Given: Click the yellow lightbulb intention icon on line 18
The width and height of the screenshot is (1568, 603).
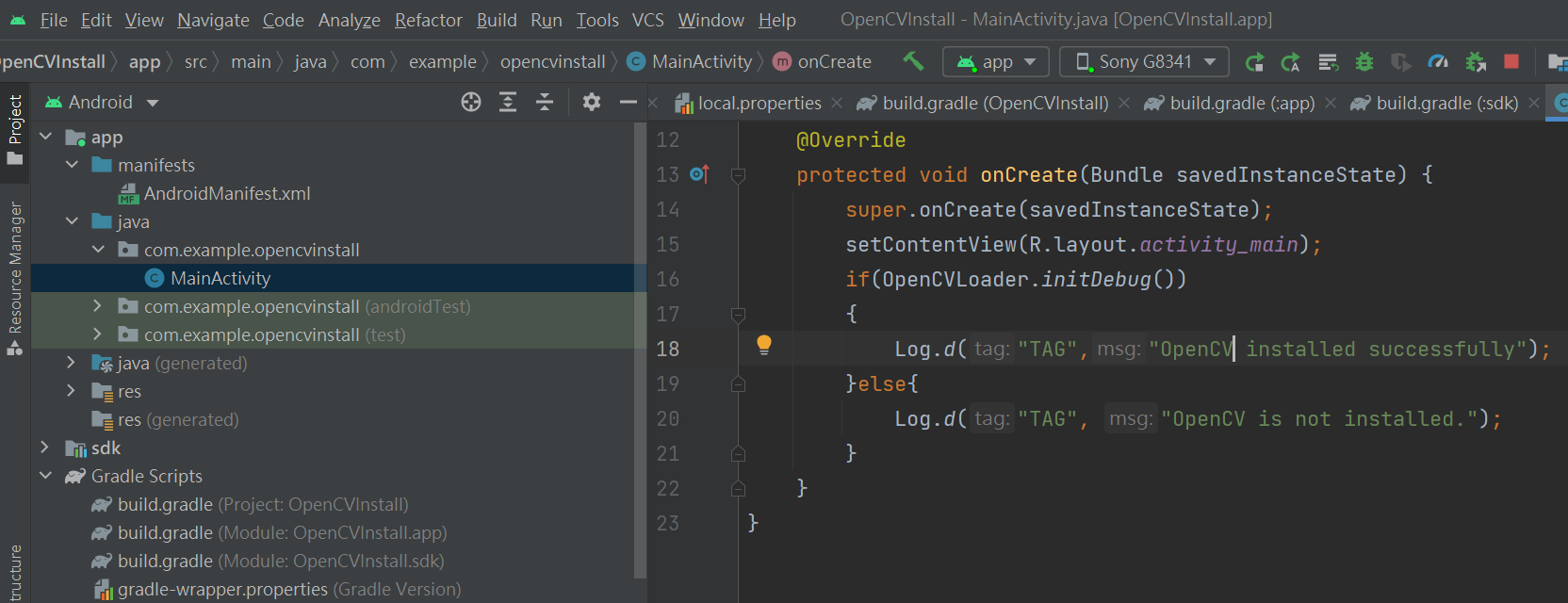Looking at the screenshot, I should [x=764, y=346].
